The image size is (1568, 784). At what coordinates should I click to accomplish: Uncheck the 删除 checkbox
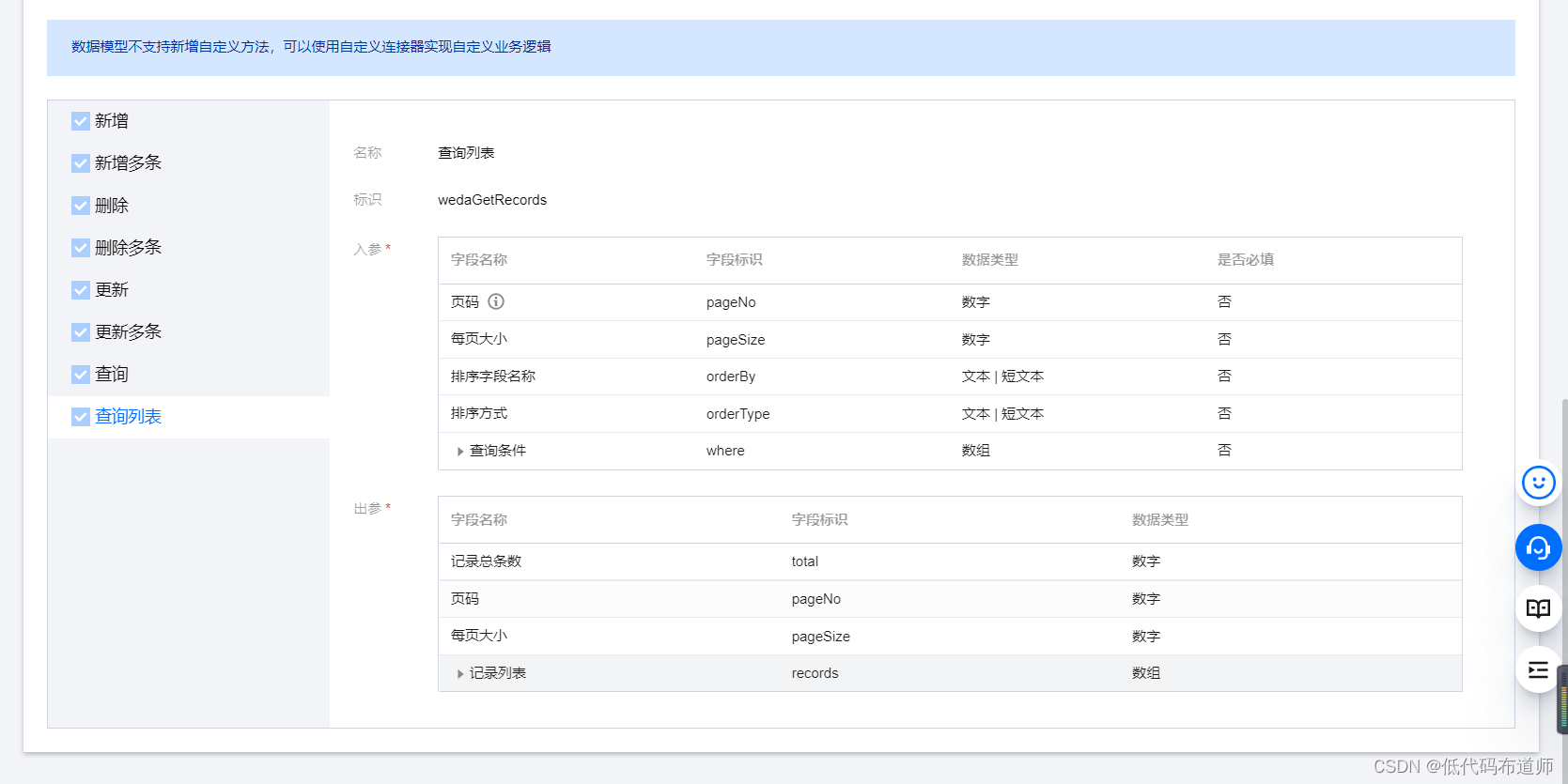(x=81, y=206)
